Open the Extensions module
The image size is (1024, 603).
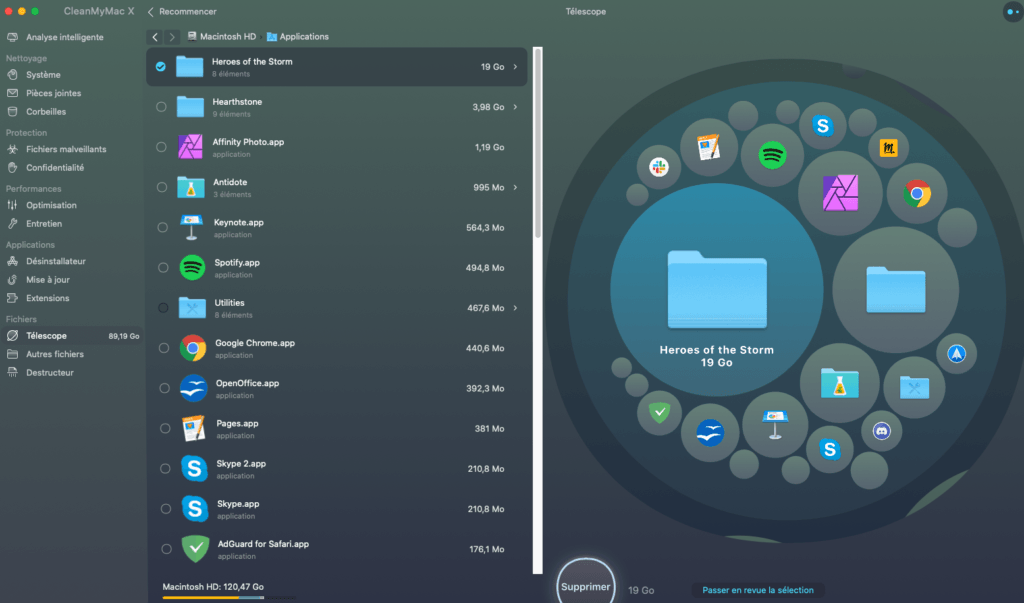coord(48,298)
